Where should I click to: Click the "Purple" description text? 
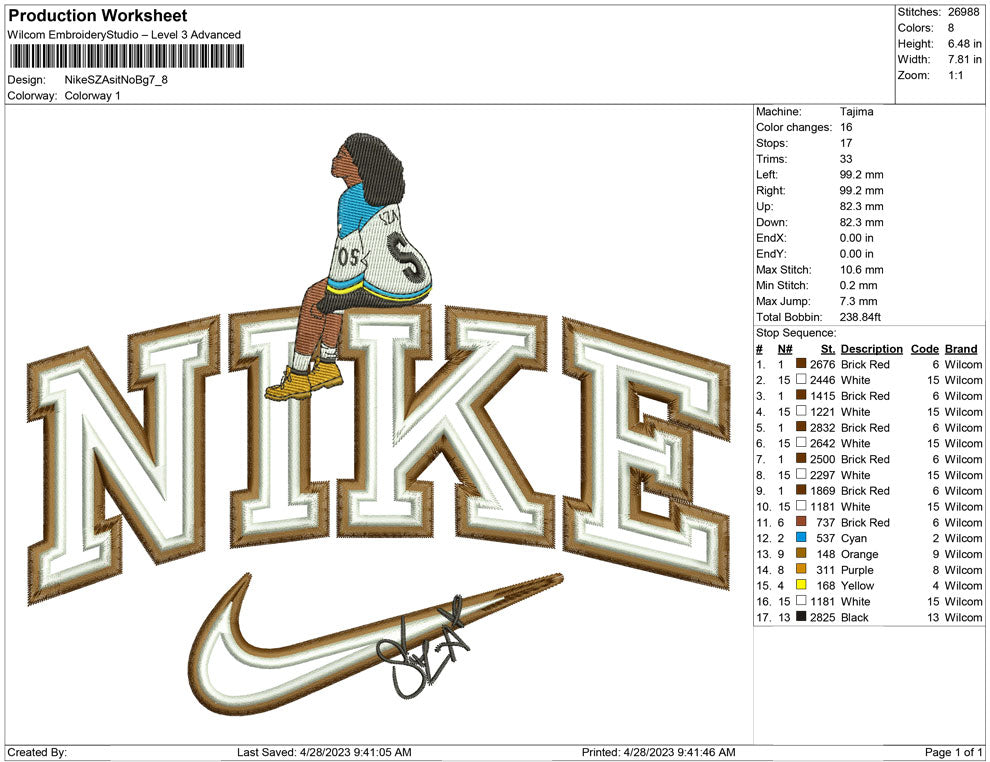click(857, 569)
